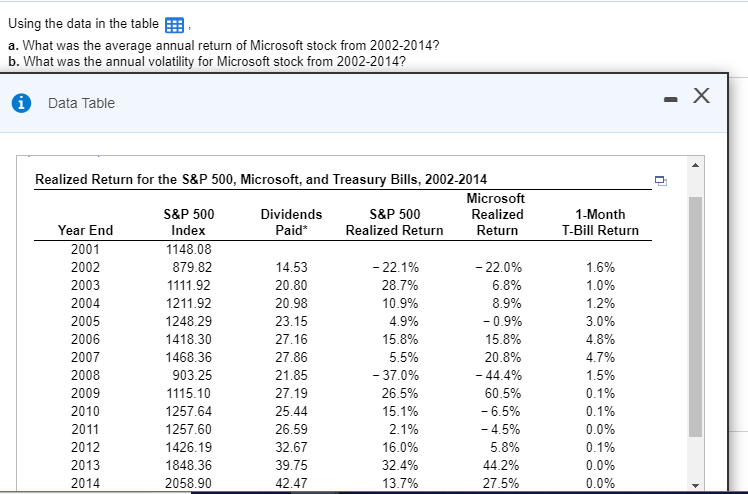Select S&P return -22.1%
The image size is (748, 494).
[395, 268]
